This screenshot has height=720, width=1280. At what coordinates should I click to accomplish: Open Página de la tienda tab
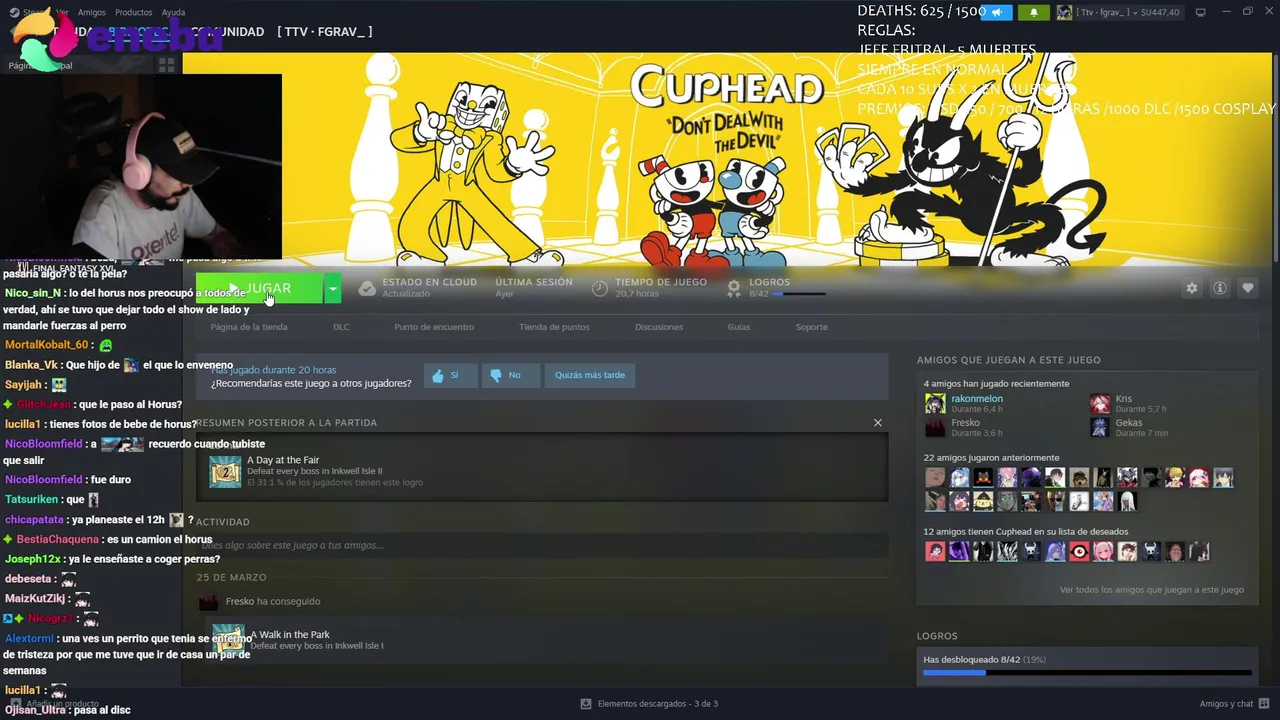click(x=249, y=327)
